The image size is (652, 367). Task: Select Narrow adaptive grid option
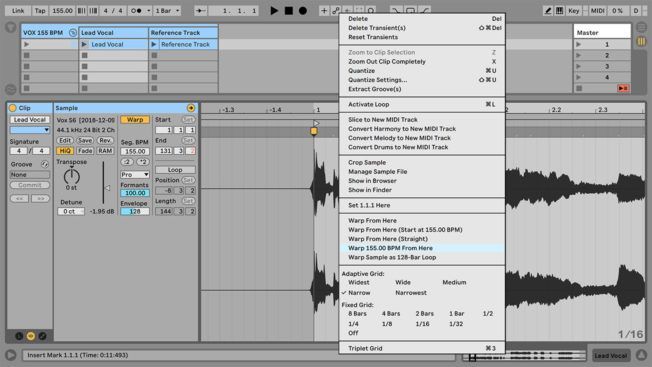click(359, 293)
